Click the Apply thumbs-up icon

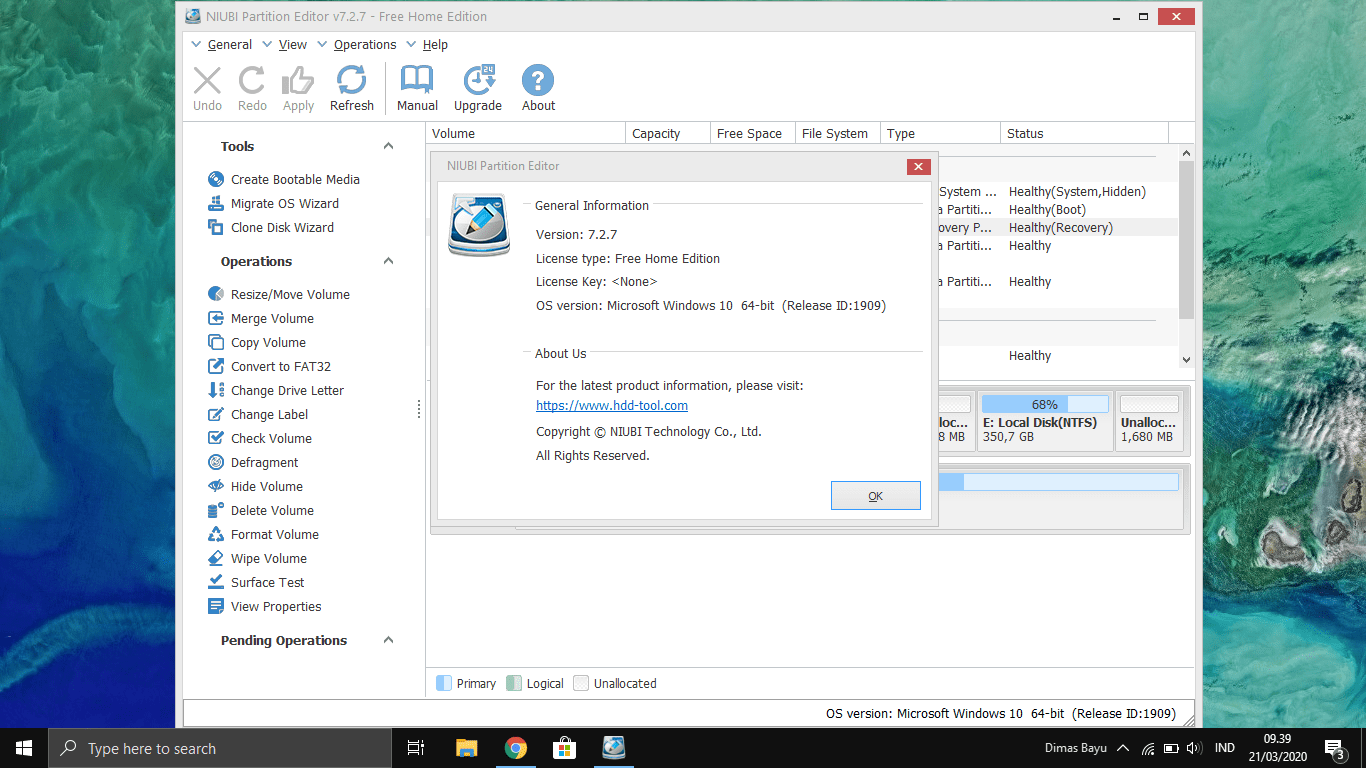(x=298, y=81)
